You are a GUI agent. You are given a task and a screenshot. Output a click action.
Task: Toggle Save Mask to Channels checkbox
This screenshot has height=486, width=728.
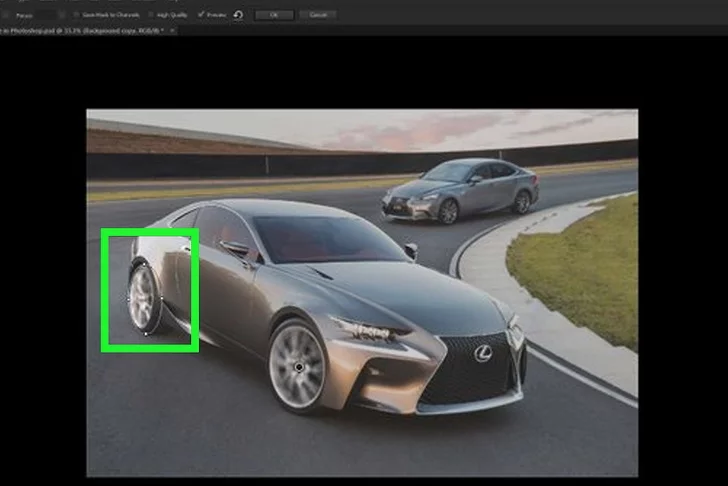coord(78,15)
